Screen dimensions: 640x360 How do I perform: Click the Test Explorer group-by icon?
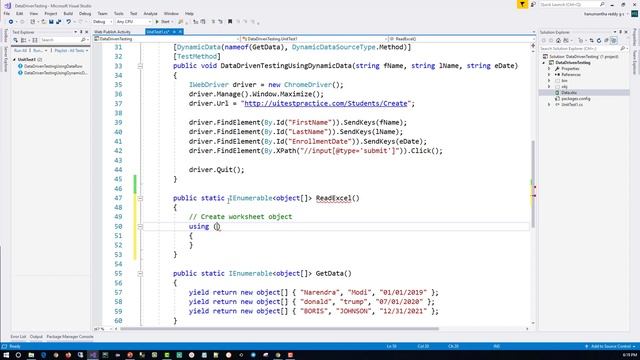tap(24, 40)
